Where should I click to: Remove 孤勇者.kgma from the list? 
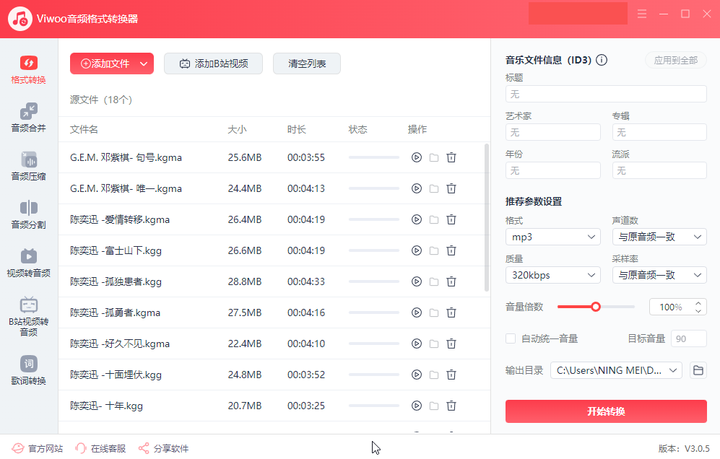point(451,313)
